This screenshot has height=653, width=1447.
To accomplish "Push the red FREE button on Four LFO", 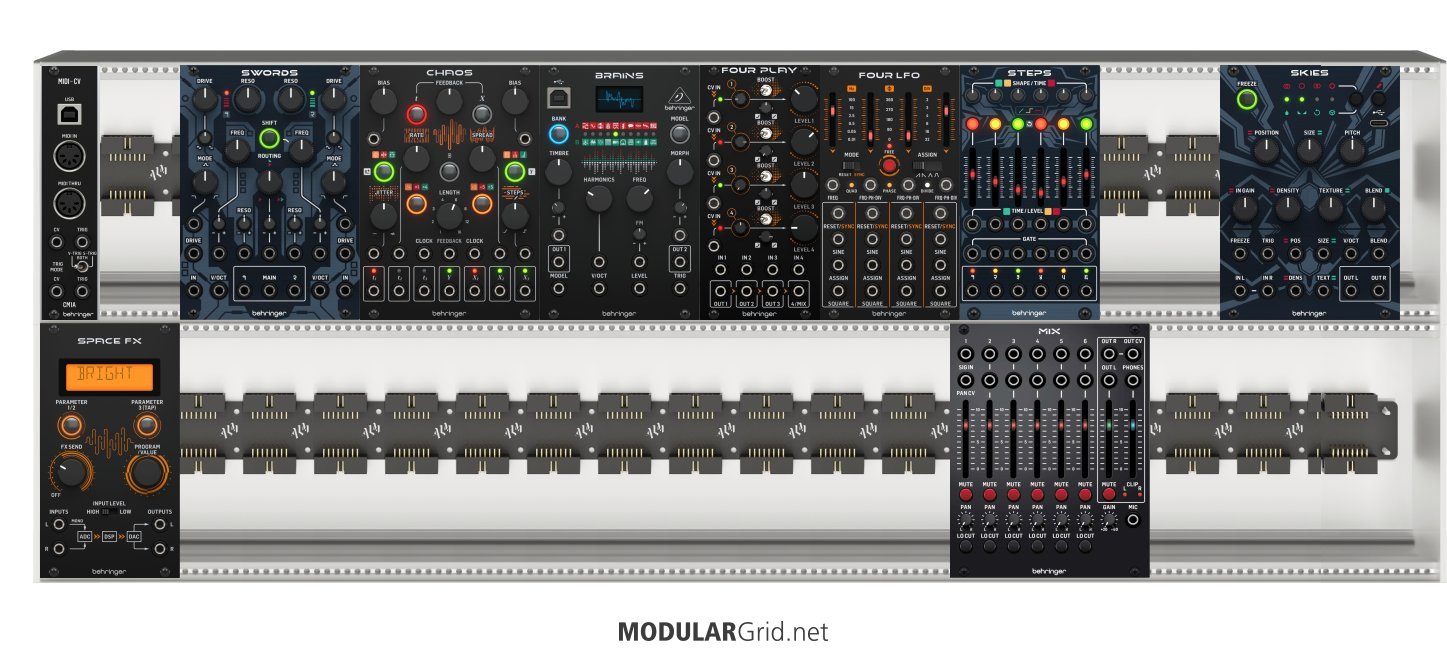I will click(888, 165).
